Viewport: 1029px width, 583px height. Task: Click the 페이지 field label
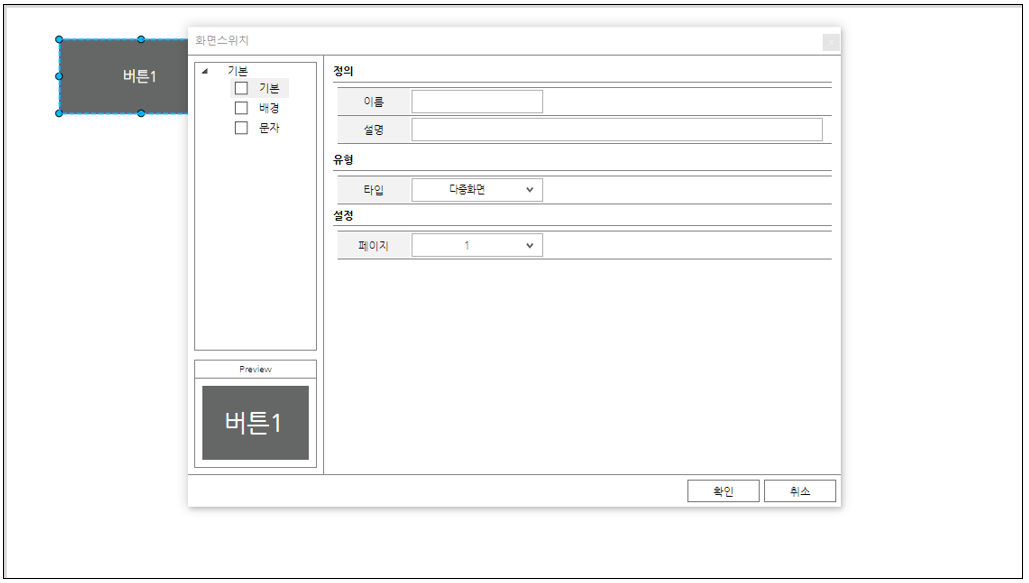373,246
